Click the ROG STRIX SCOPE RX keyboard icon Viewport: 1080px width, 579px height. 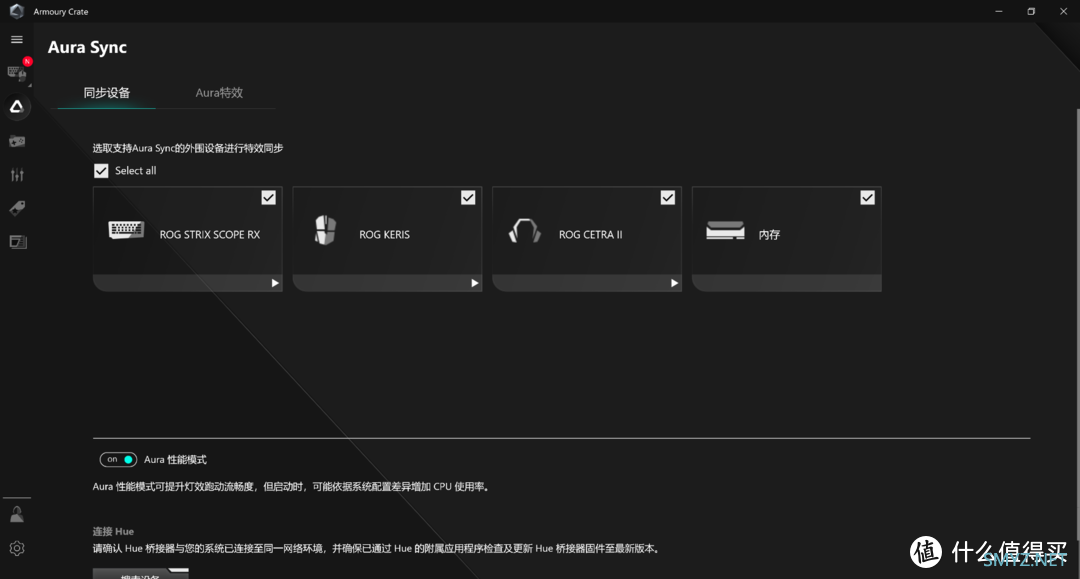[x=126, y=229]
